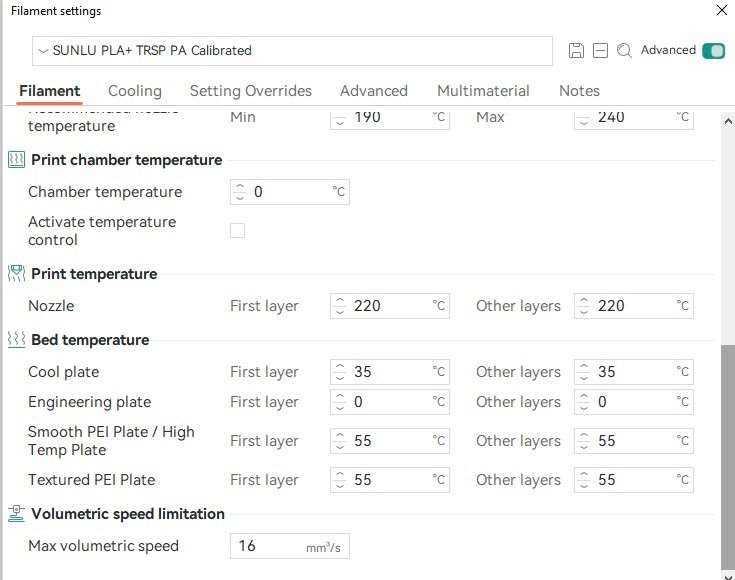
Task: Click the delete preset icon
Action: pos(600,51)
